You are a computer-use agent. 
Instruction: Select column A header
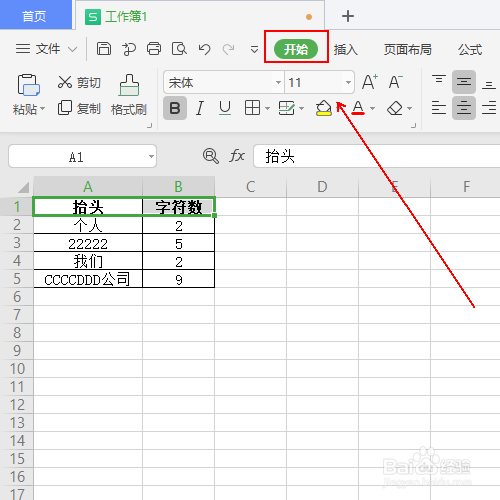[x=88, y=187]
